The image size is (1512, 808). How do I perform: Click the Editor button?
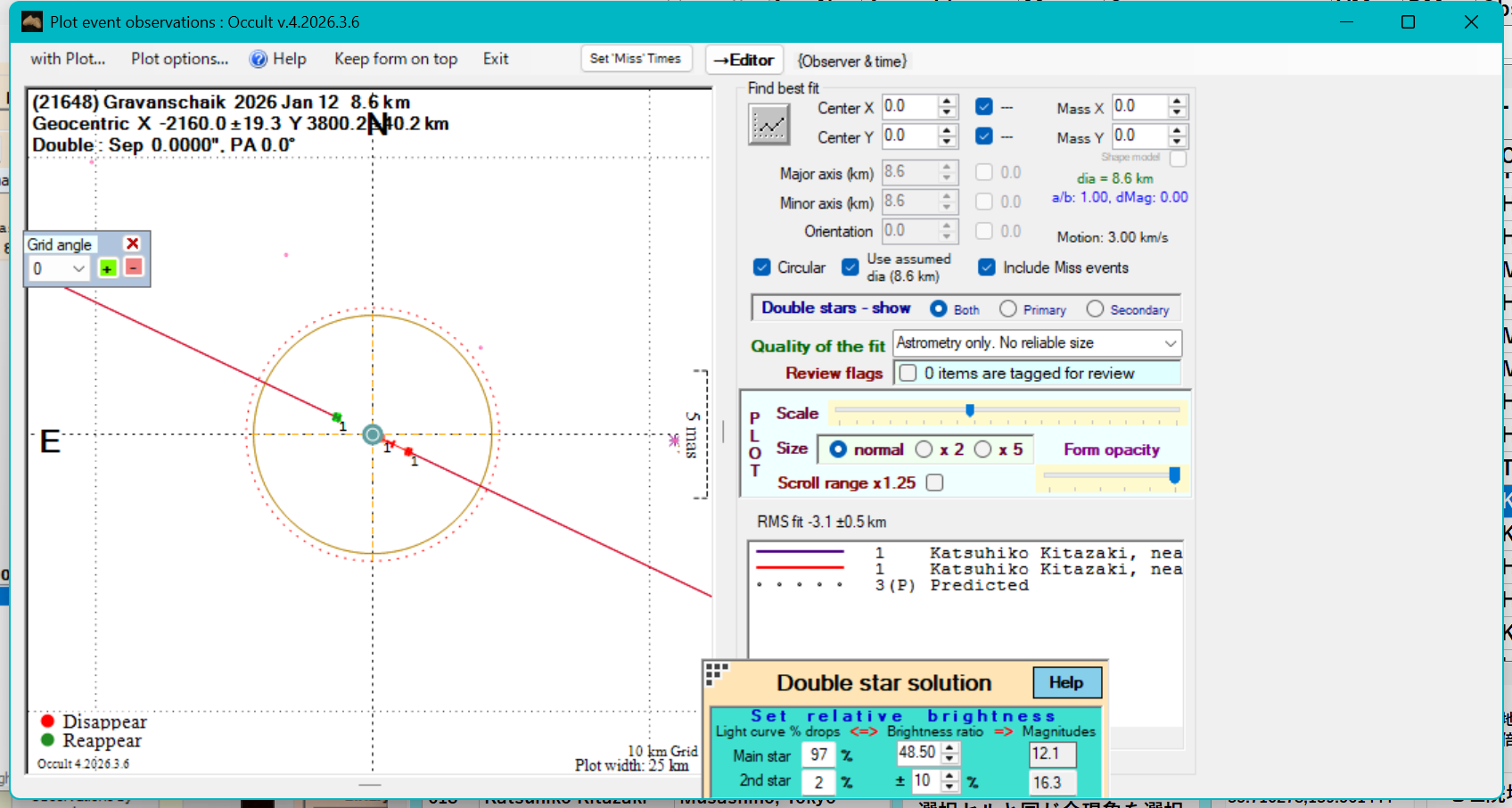click(x=744, y=60)
